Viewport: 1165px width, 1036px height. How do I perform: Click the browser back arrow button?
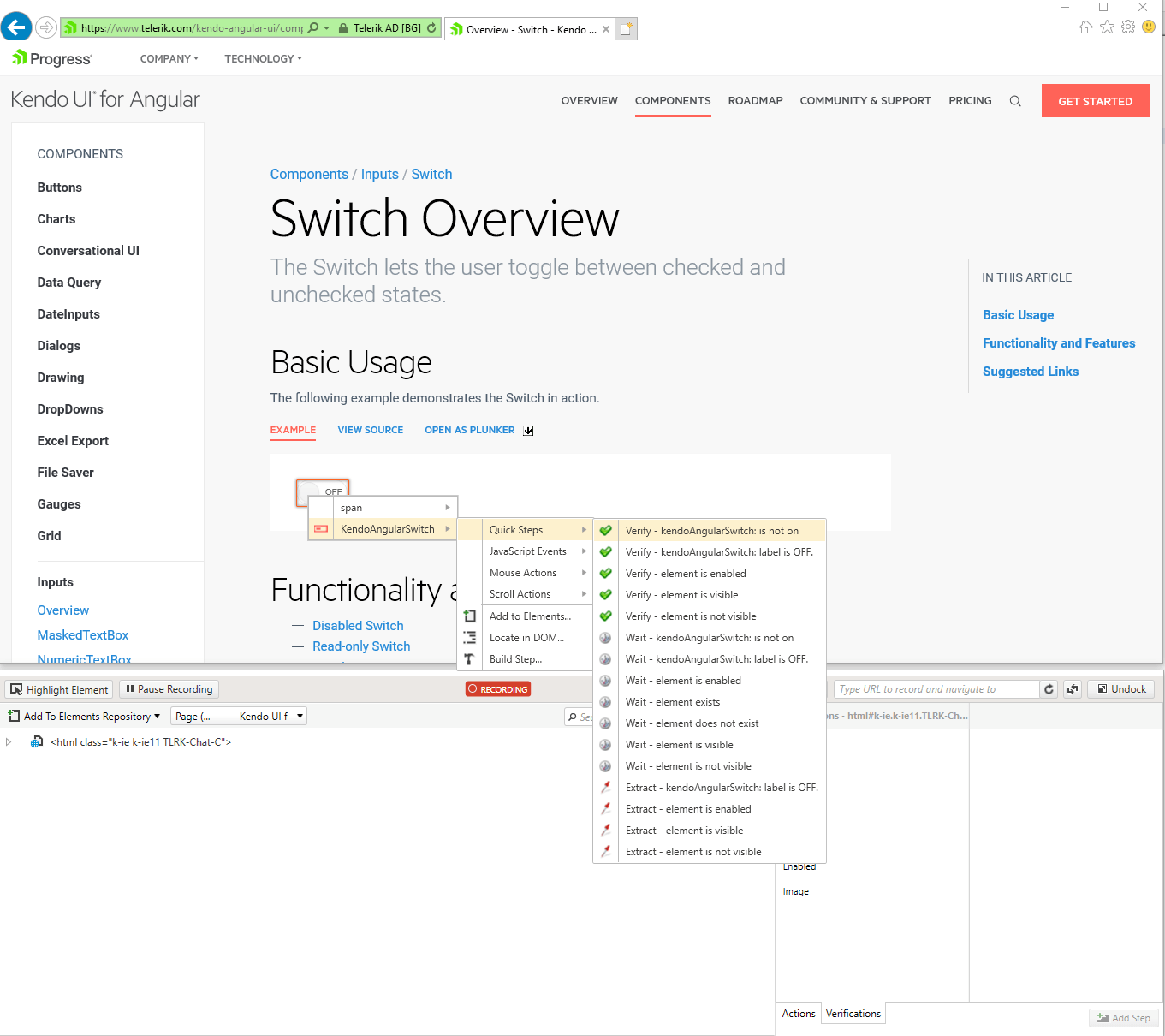coord(16,27)
